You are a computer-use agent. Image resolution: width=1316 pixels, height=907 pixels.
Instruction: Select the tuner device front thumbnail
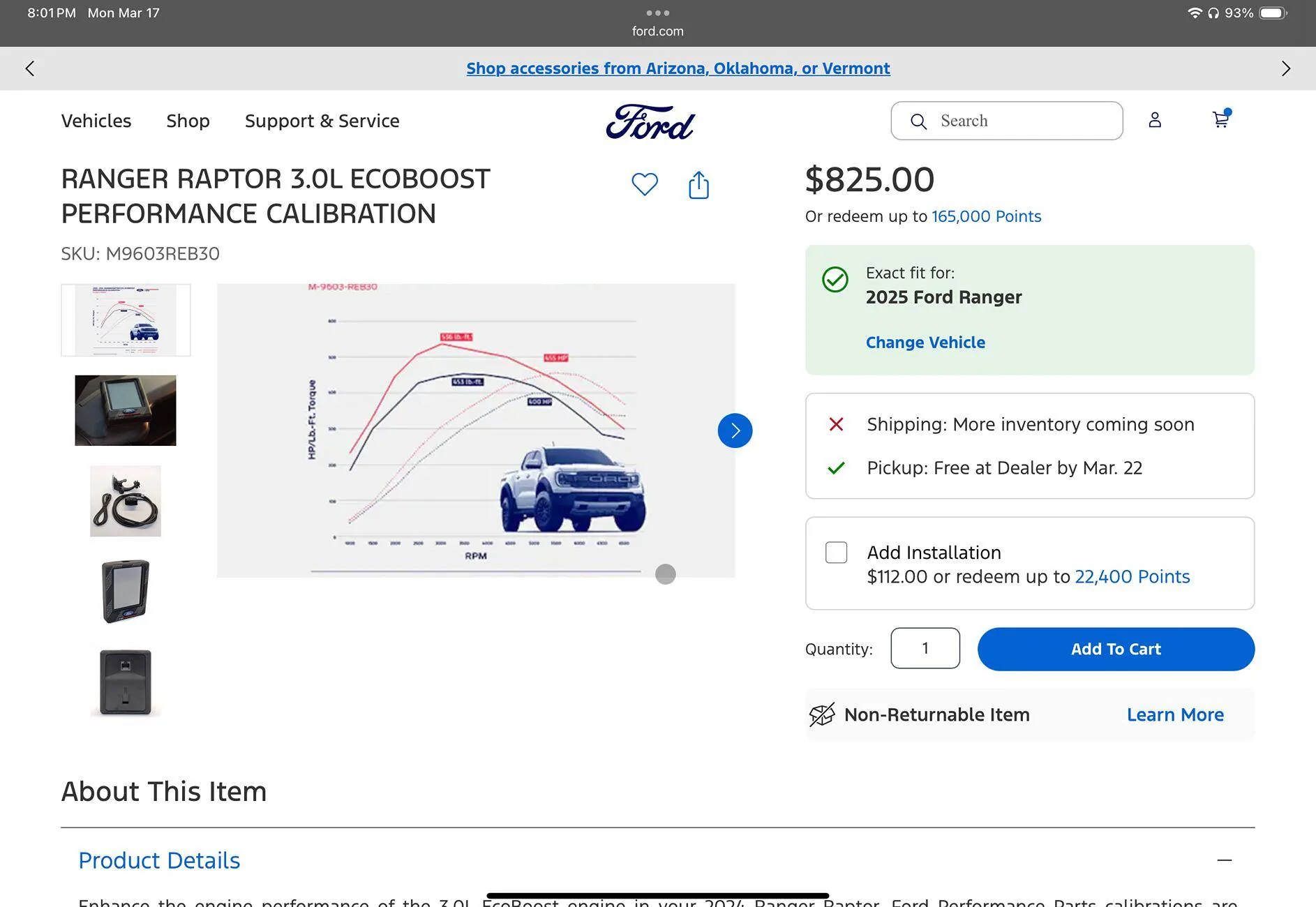coord(126,591)
